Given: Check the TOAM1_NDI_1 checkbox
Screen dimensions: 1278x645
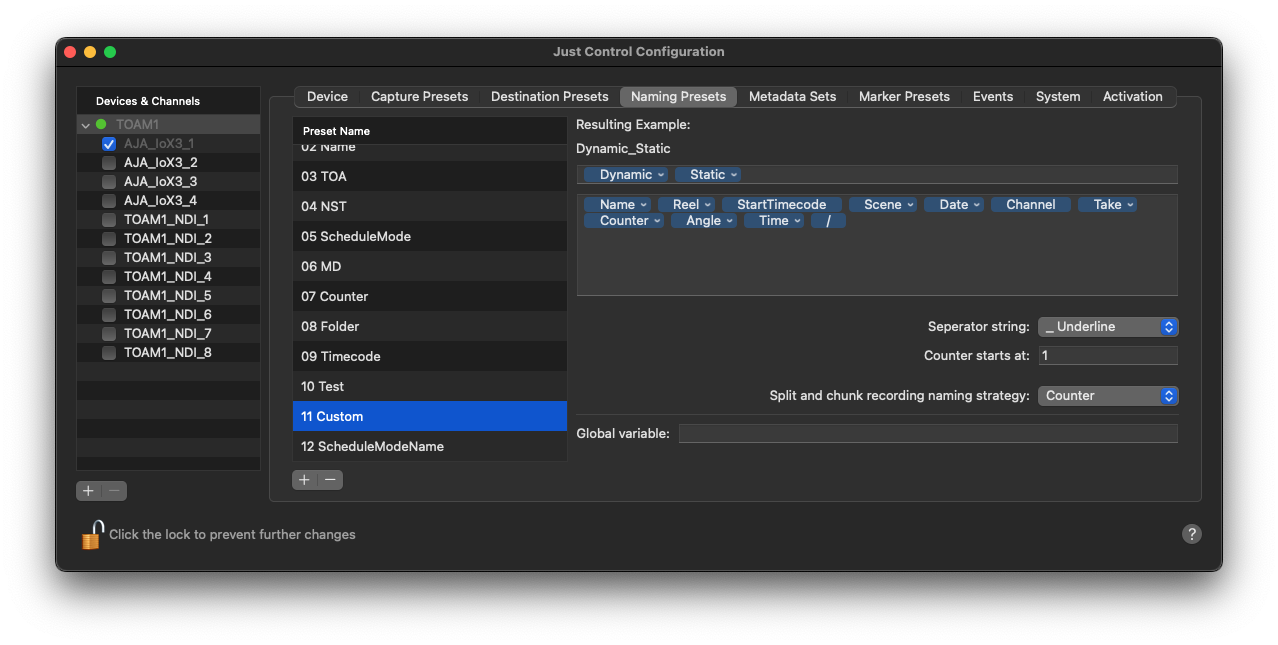Looking at the screenshot, I should 109,220.
